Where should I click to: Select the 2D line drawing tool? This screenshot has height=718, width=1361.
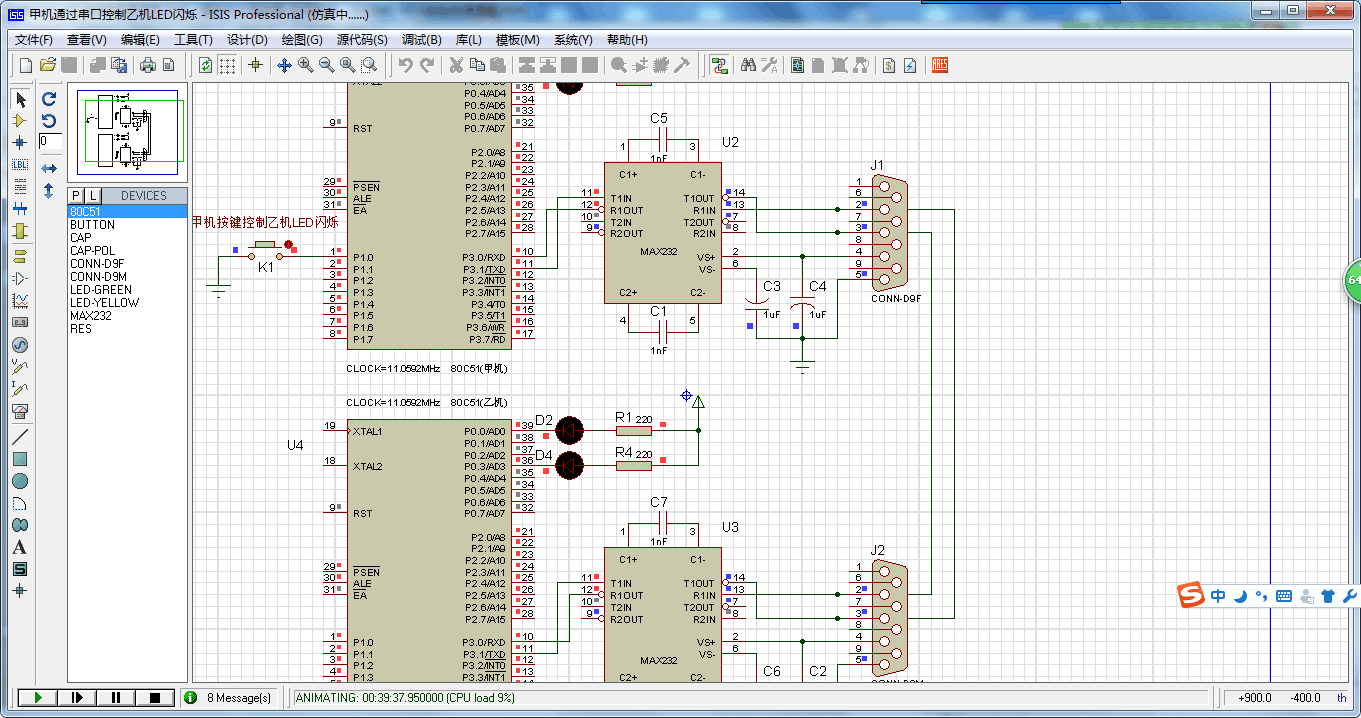[20, 437]
